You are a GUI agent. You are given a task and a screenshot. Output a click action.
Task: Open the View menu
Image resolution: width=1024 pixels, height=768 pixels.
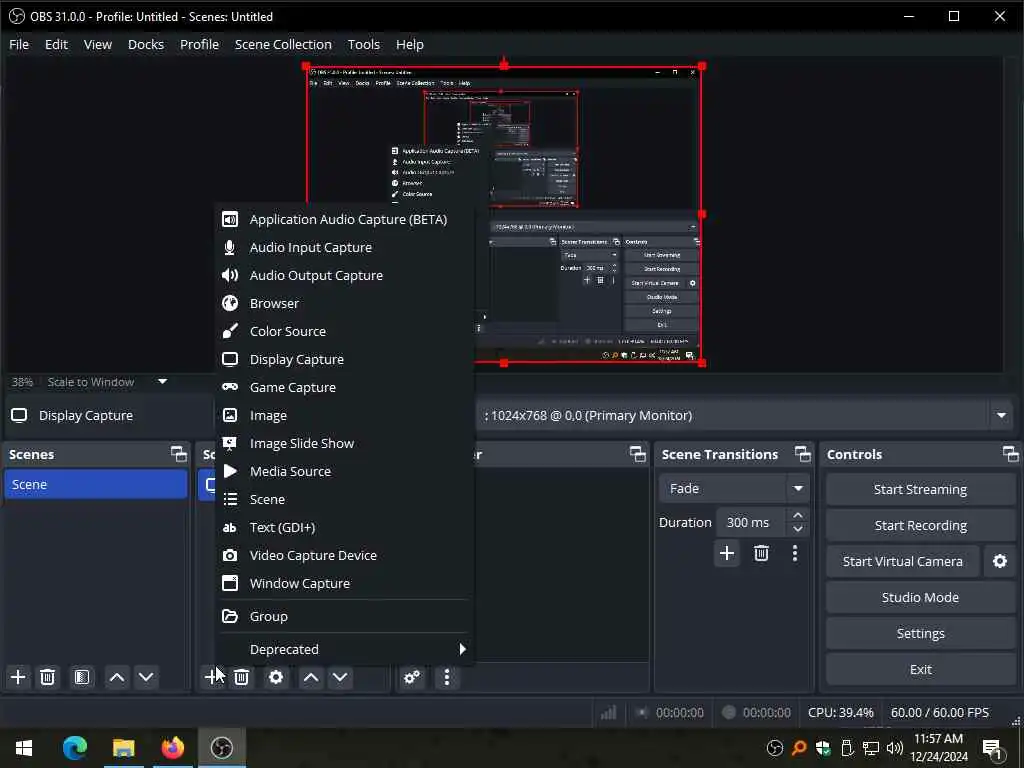98,44
